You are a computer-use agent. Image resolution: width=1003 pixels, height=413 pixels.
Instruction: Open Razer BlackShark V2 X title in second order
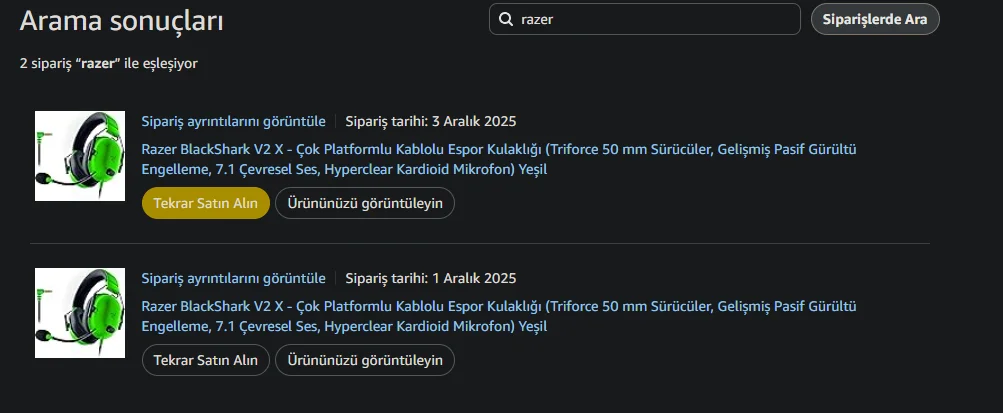(x=499, y=316)
